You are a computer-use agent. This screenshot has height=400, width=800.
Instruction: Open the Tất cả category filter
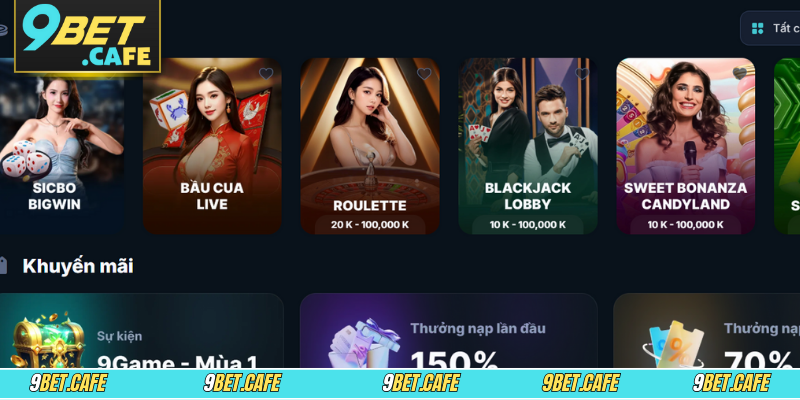(770, 29)
